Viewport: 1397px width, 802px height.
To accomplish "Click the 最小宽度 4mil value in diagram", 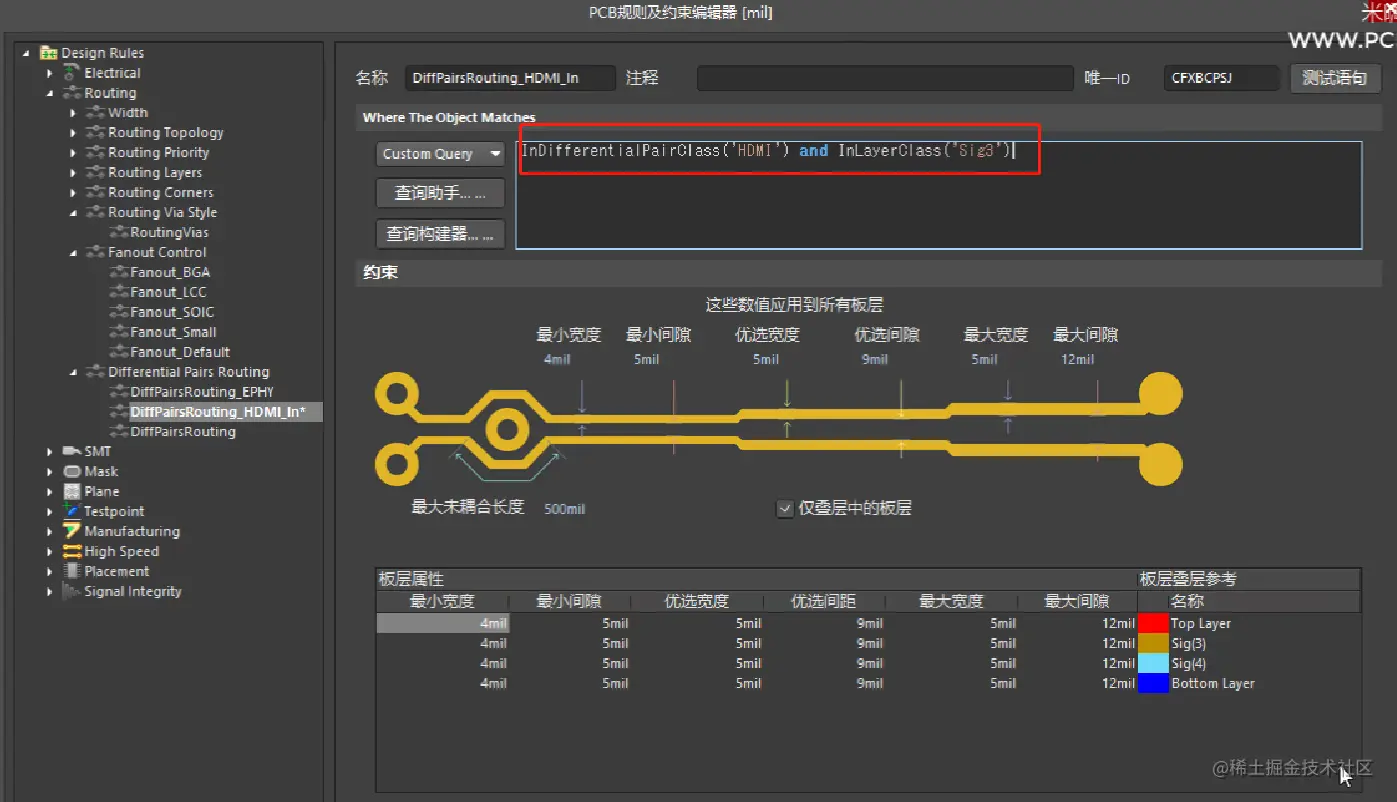I will coord(557,359).
